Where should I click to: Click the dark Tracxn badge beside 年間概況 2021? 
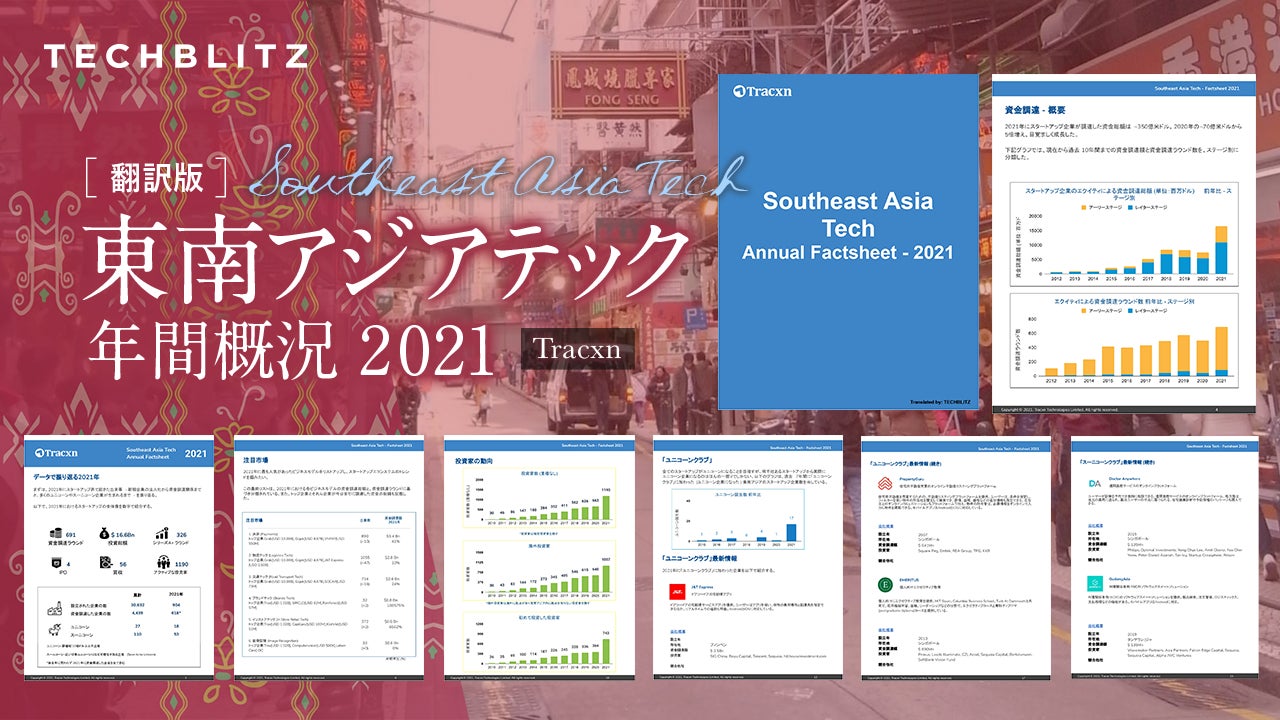[578, 349]
